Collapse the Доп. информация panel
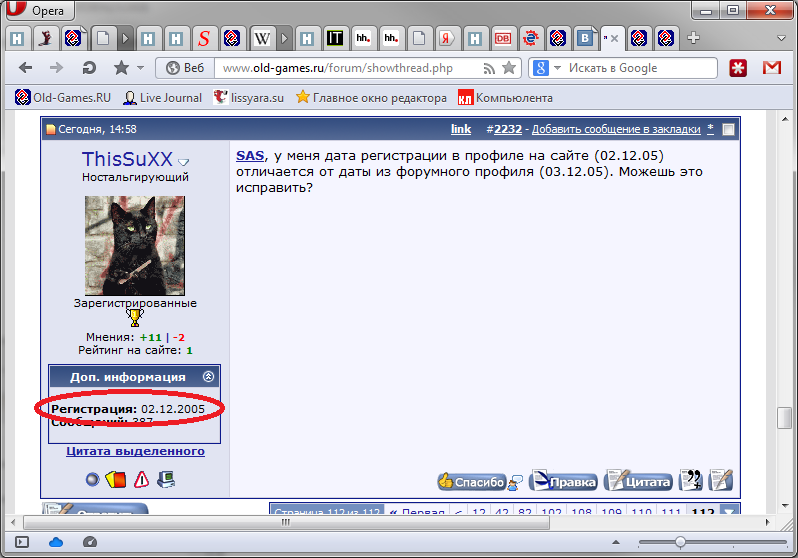The image size is (798, 558). (208, 377)
